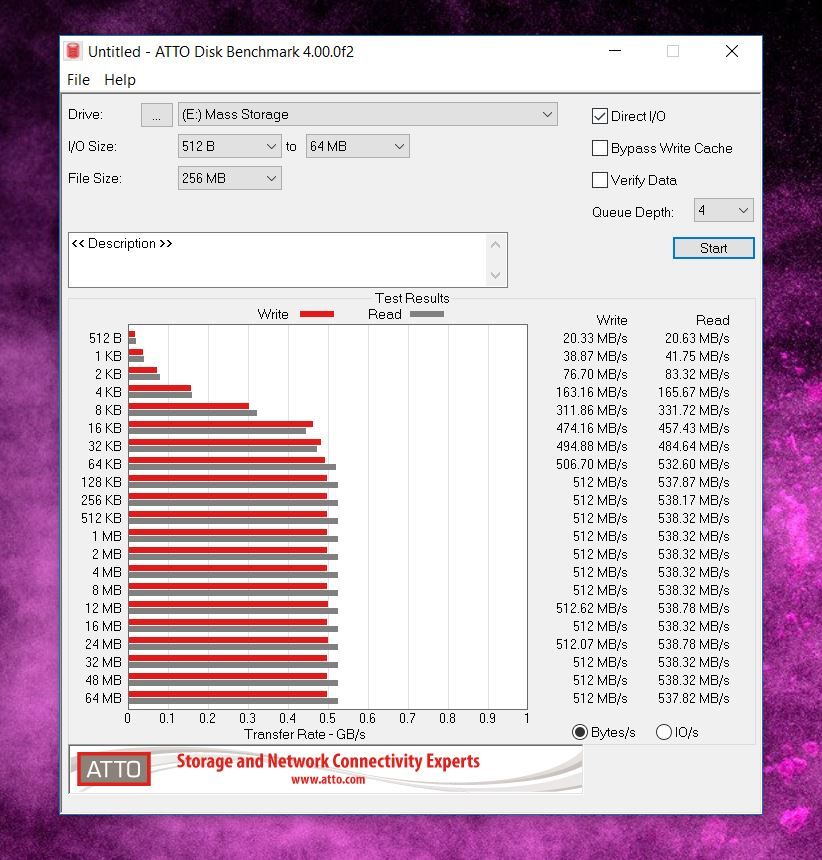Click the ATTO Disk Benchmark app icon
Image resolution: width=822 pixels, height=860 pixels.
click(x=73, y=51)
